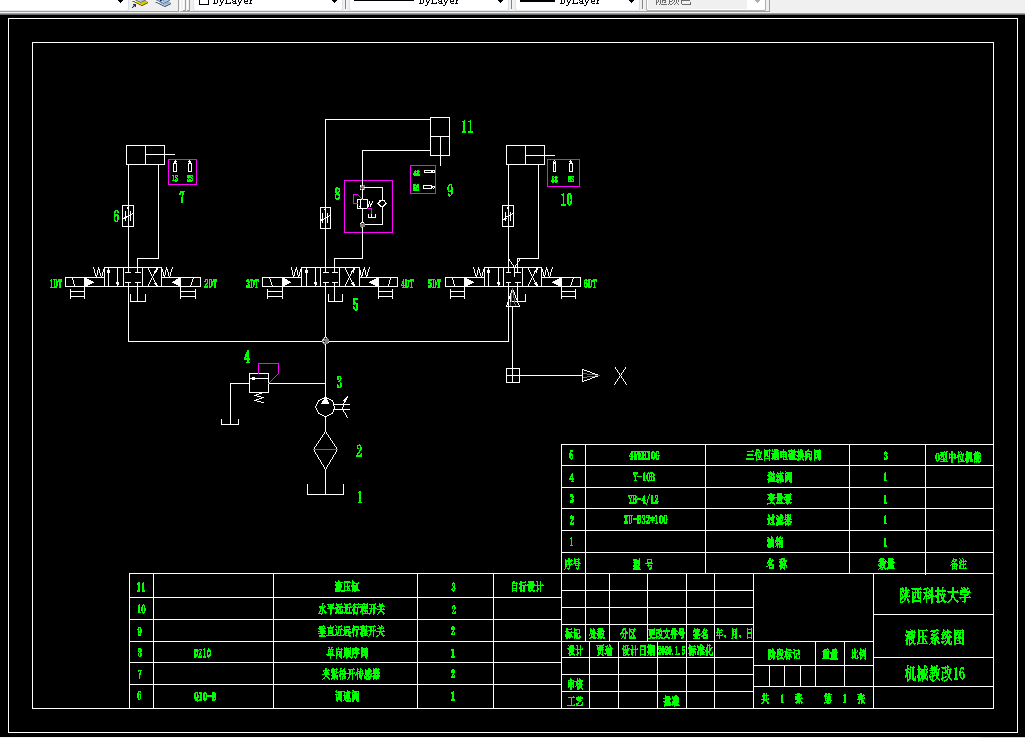Click the 年、月、日 cell
This screenshot has height=738, width=1025.
tap(734, 633)
